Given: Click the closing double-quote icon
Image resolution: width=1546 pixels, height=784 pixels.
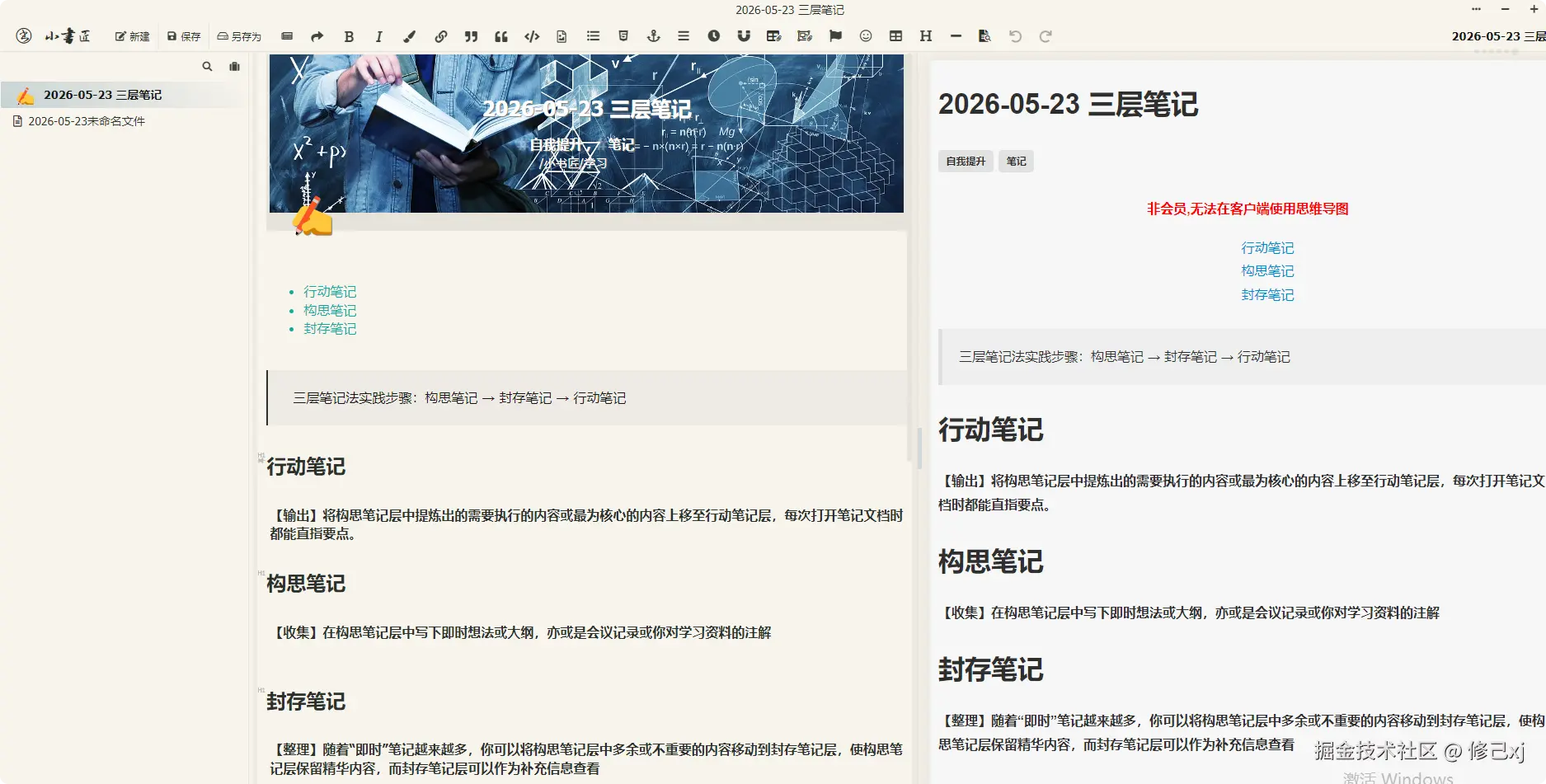Looking at the screenshot, I should tap(471, 36).
